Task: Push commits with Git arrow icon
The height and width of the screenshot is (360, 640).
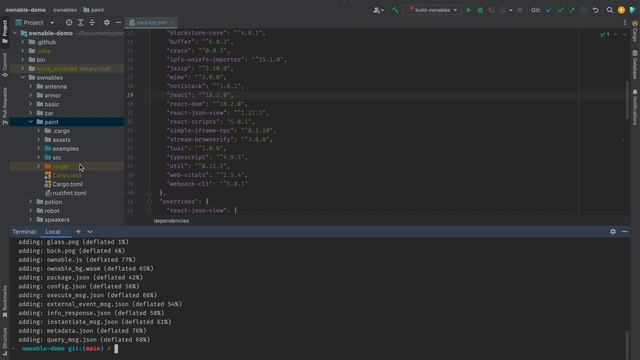Action: 572,10
